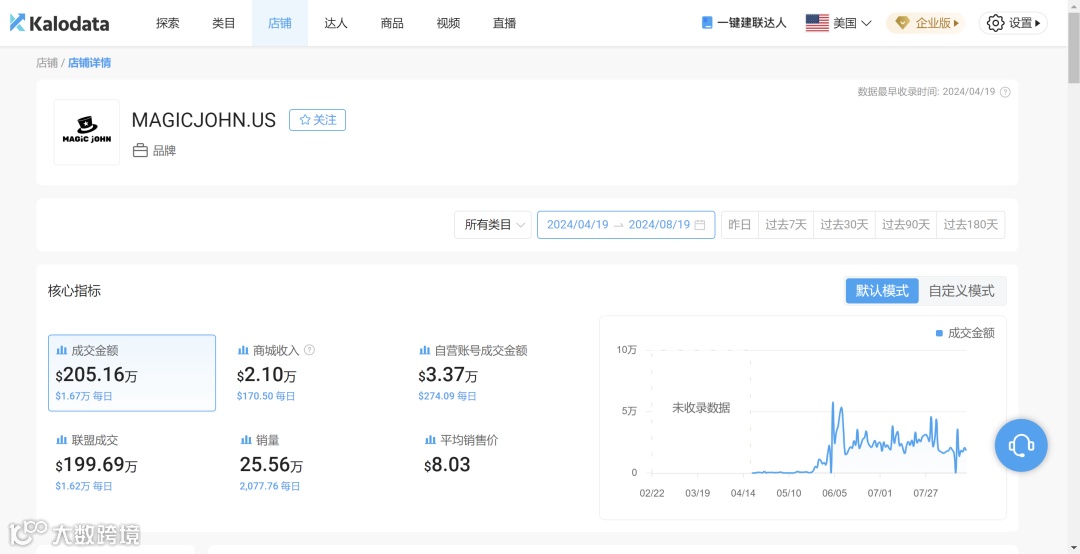This screenshot has width=1080, height=554.
Task: Click the date range input field
Action: (626, 225)
